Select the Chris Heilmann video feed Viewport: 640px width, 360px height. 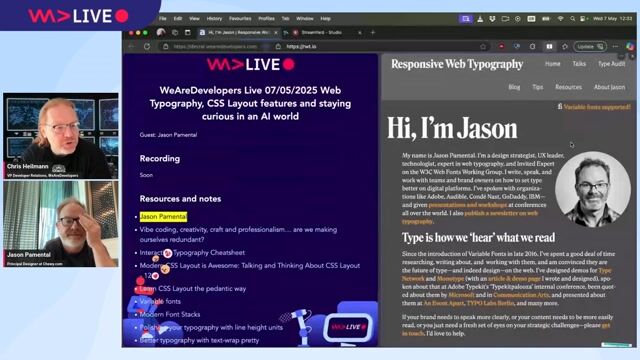(x=61, y=136)
